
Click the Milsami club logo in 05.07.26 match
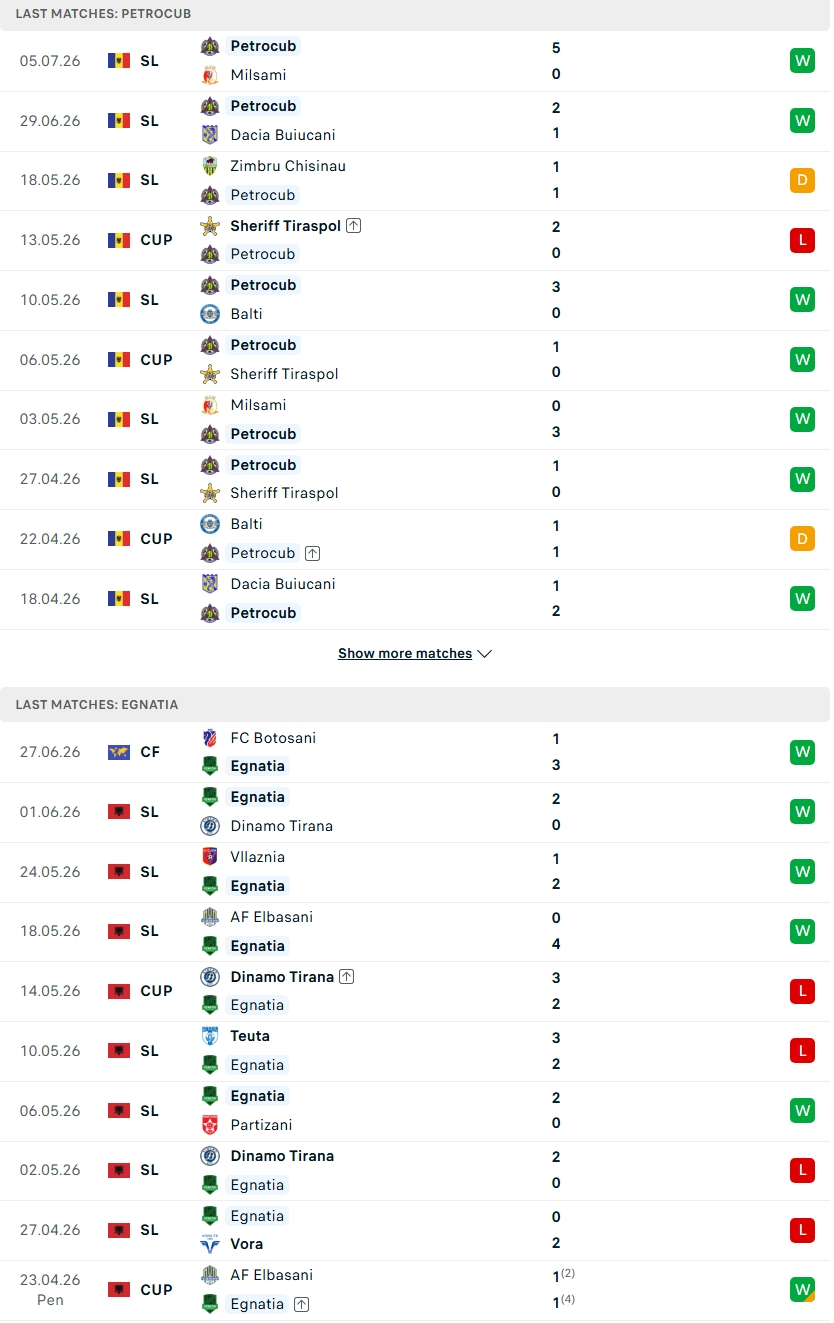(210, 75)
